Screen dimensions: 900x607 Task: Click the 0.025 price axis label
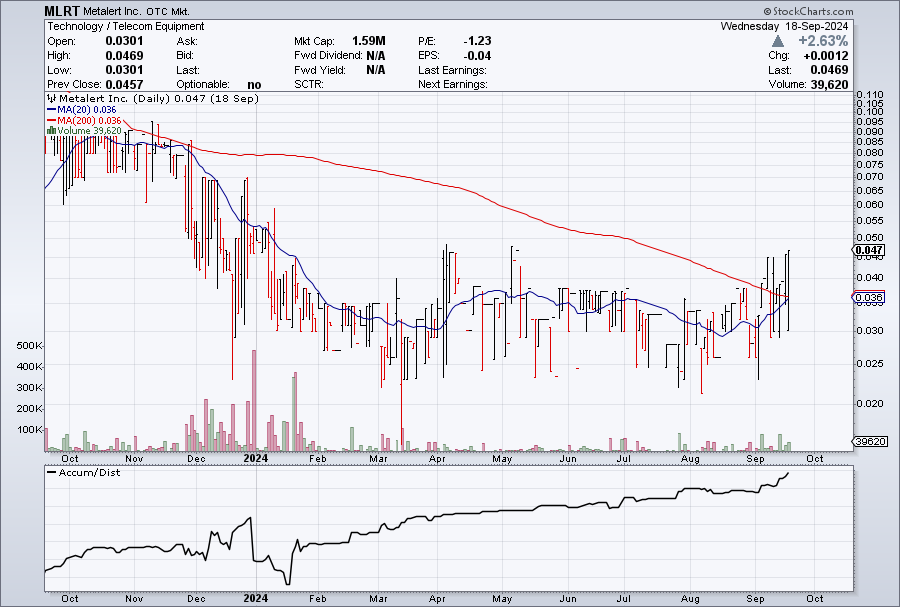(870, 364)
